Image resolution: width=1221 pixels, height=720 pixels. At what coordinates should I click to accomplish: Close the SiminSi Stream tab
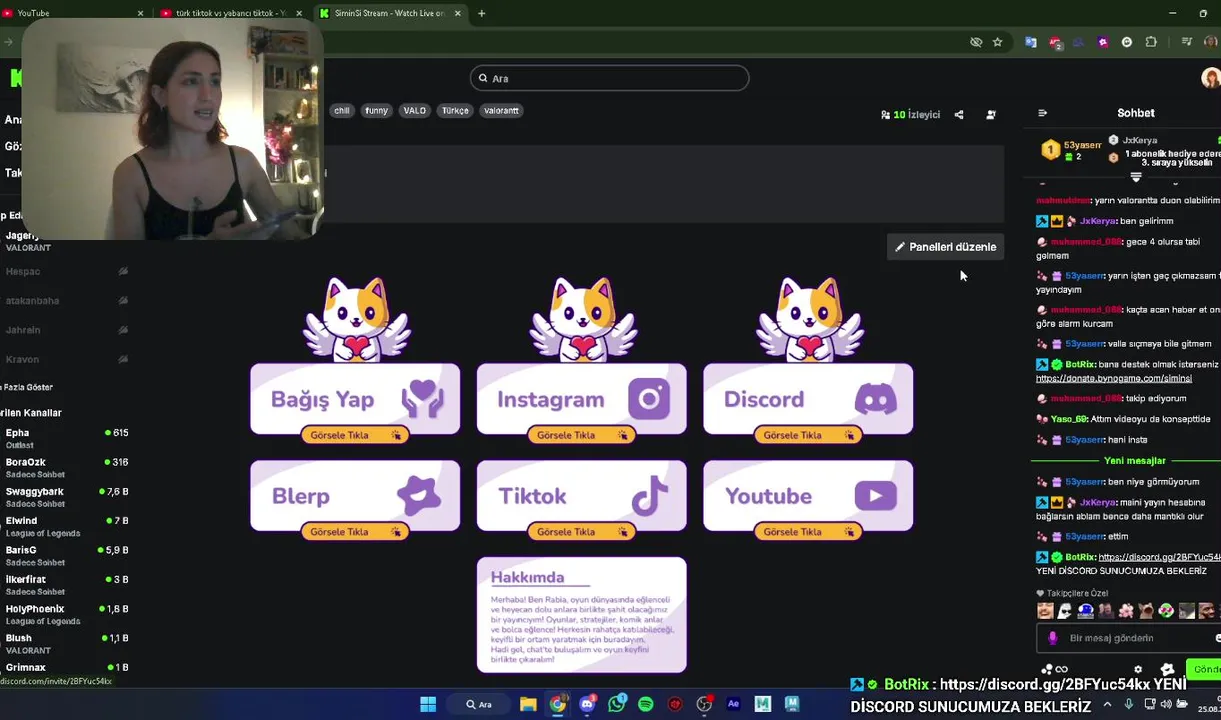tap(458, 13)
